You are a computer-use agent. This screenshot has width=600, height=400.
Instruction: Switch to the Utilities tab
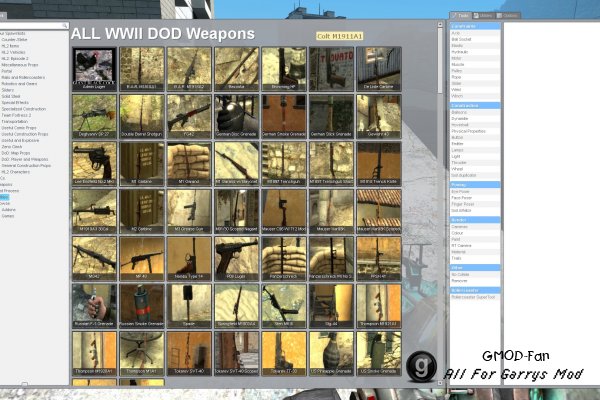pyautogui.click(x=483, y=16)
